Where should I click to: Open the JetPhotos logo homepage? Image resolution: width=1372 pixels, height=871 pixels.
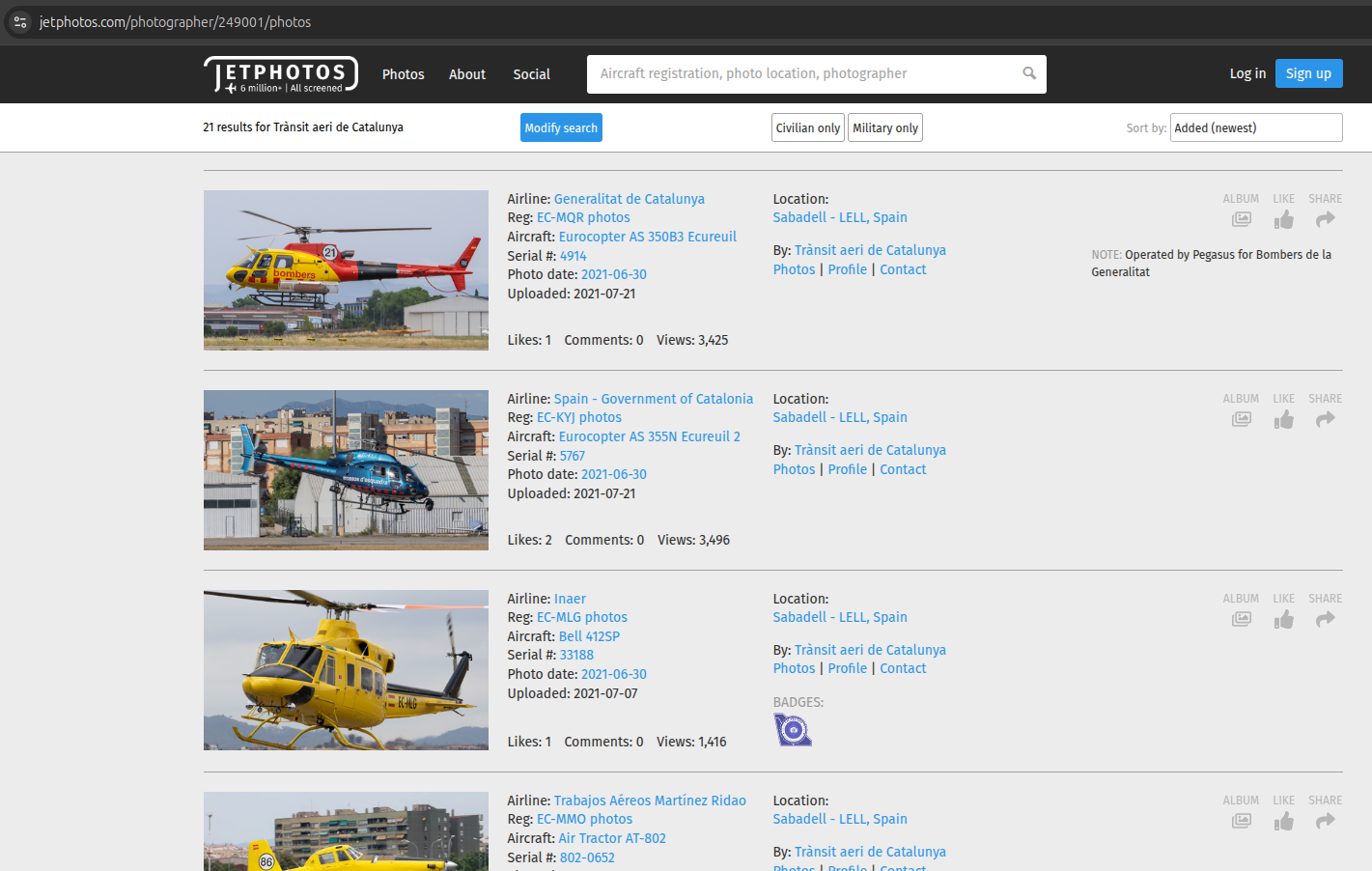(x=281, y=74)
